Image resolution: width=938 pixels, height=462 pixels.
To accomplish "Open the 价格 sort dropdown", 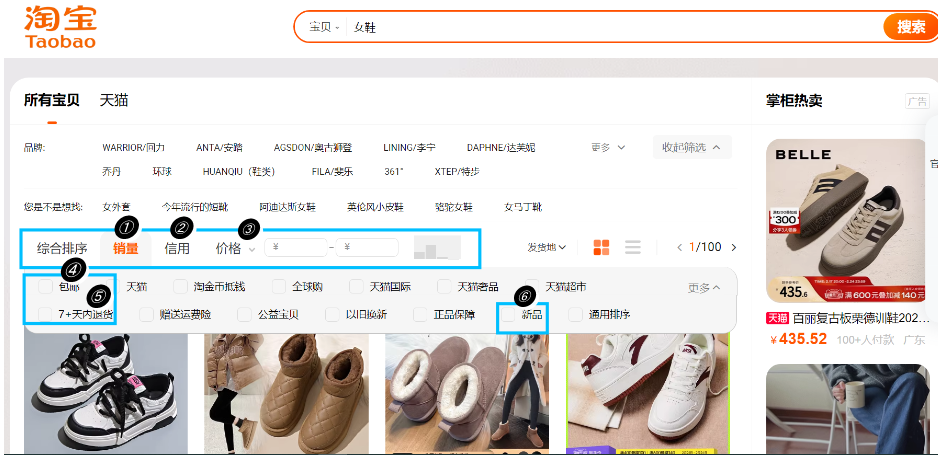I will (x=236, y=248).
